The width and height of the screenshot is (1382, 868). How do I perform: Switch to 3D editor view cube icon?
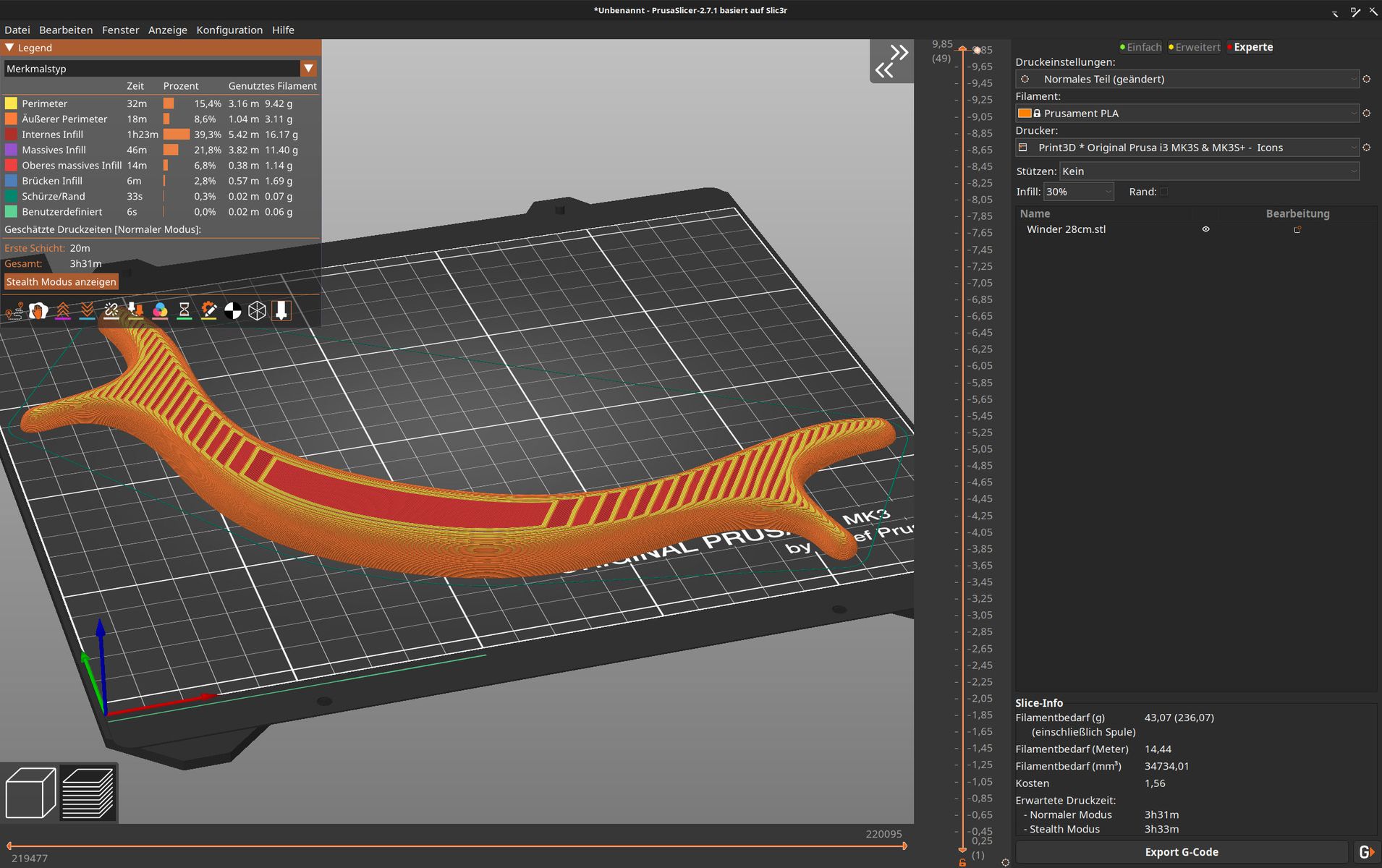[30, 793]
